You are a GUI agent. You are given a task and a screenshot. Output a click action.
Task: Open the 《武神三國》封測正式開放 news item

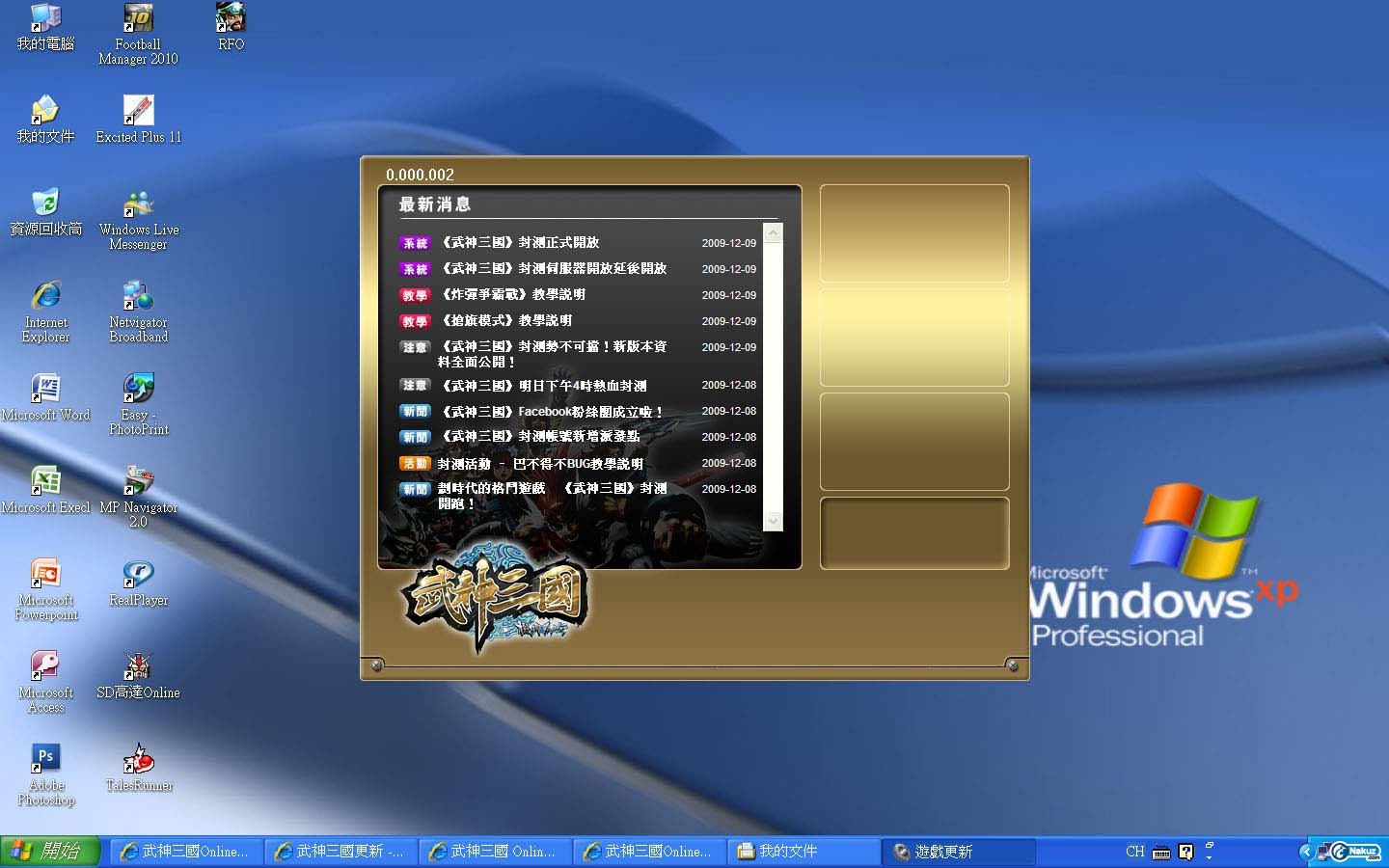coord(521,243)
